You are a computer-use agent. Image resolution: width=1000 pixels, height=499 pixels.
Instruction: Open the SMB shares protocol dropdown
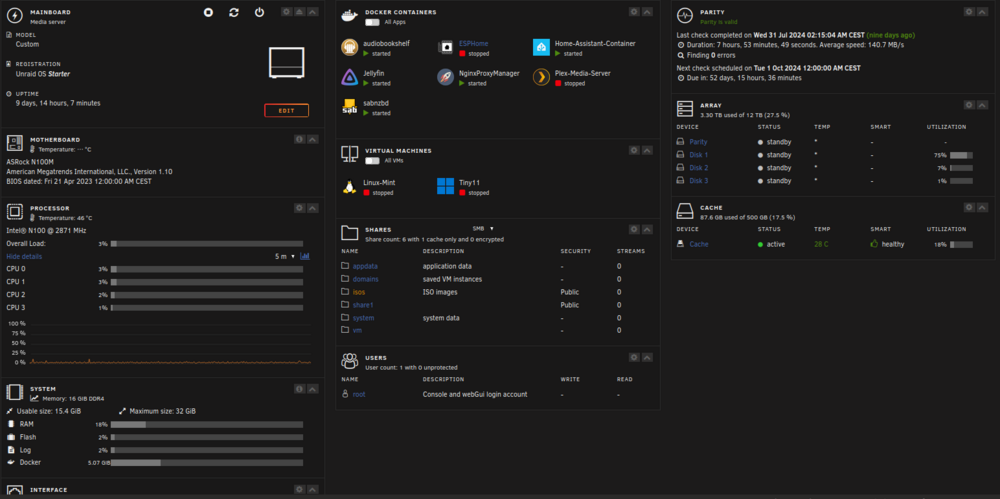(x=483, y=228)
